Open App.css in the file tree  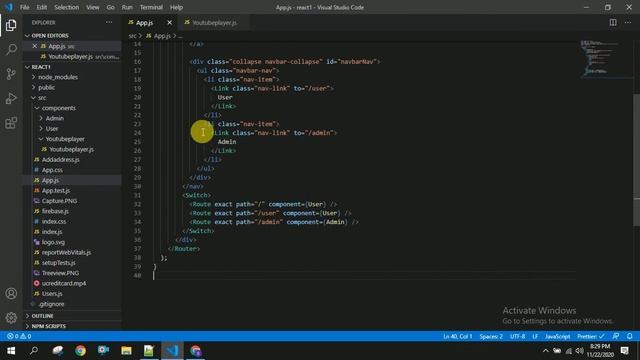pos(52,170)
